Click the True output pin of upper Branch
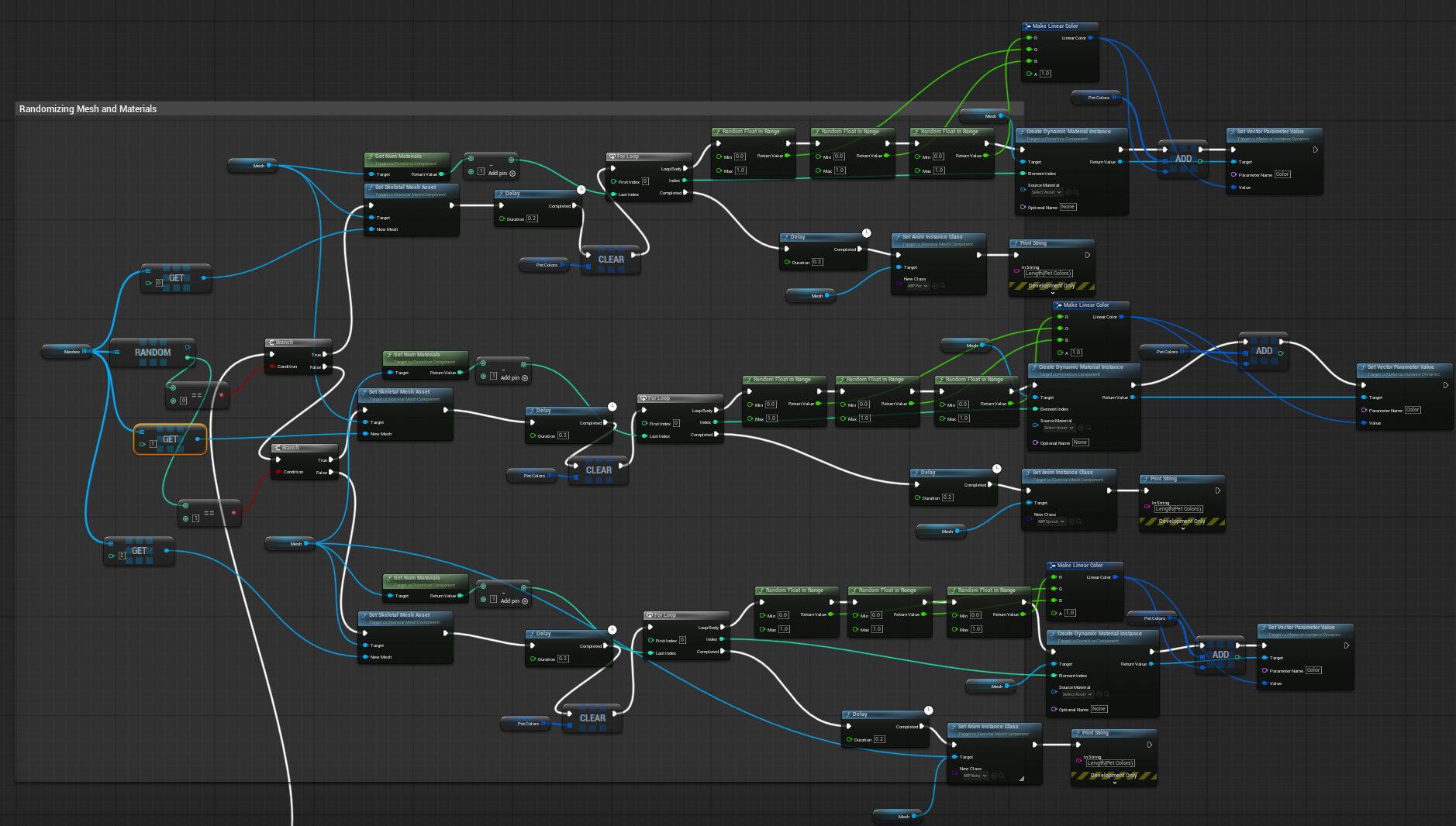 click(x=325, y=354)
